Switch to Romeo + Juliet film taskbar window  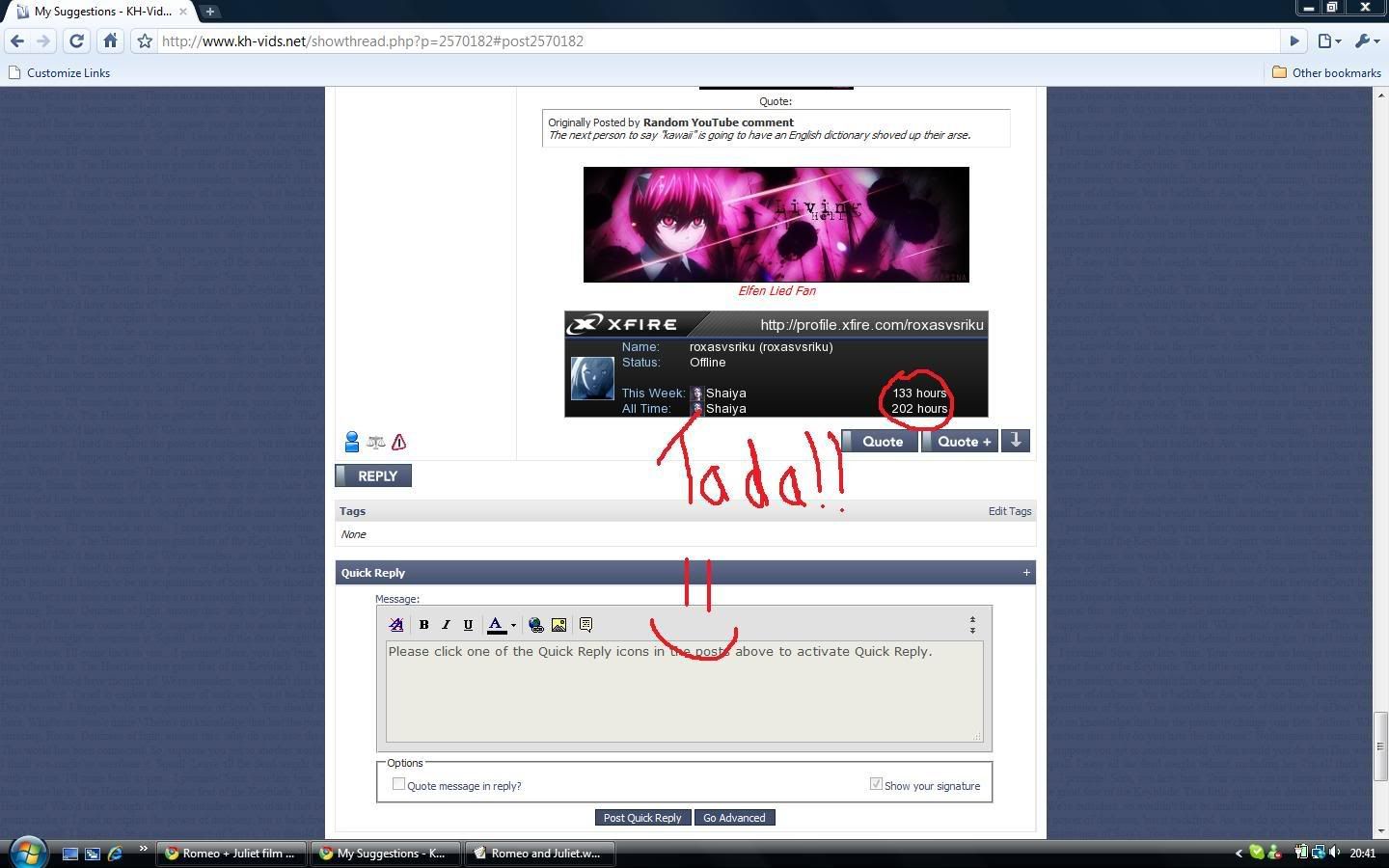pos(231,853)
